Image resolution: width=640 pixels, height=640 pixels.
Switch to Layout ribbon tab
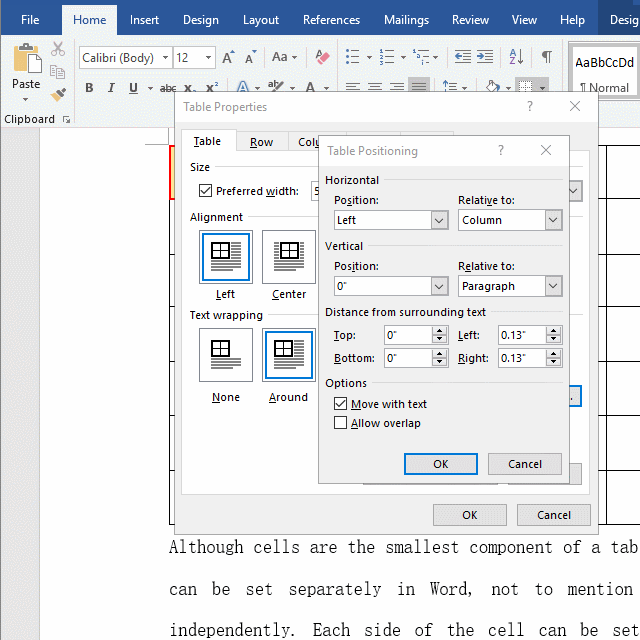261,20
